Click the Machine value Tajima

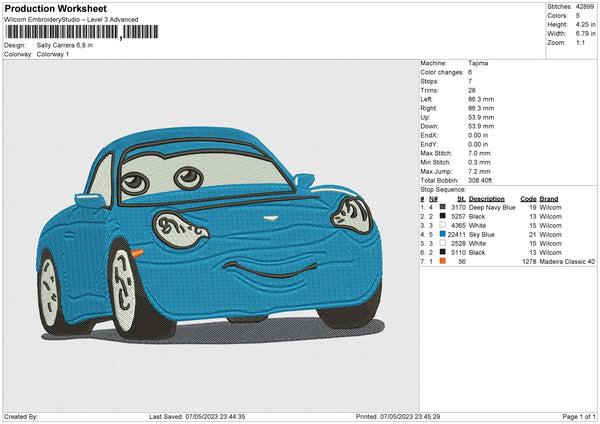coord(478,63)
